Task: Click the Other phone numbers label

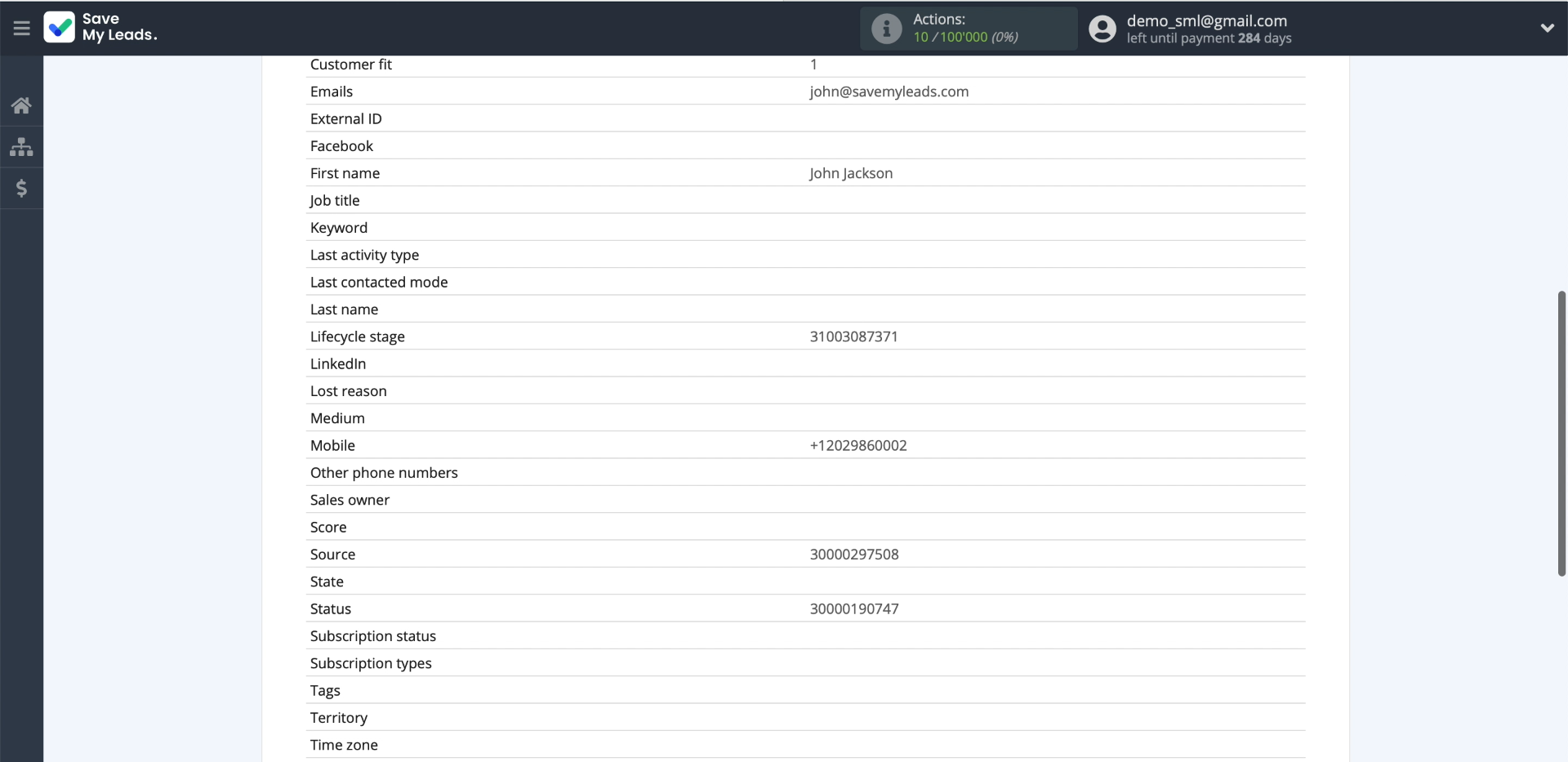Action: [x=384, y=473]
